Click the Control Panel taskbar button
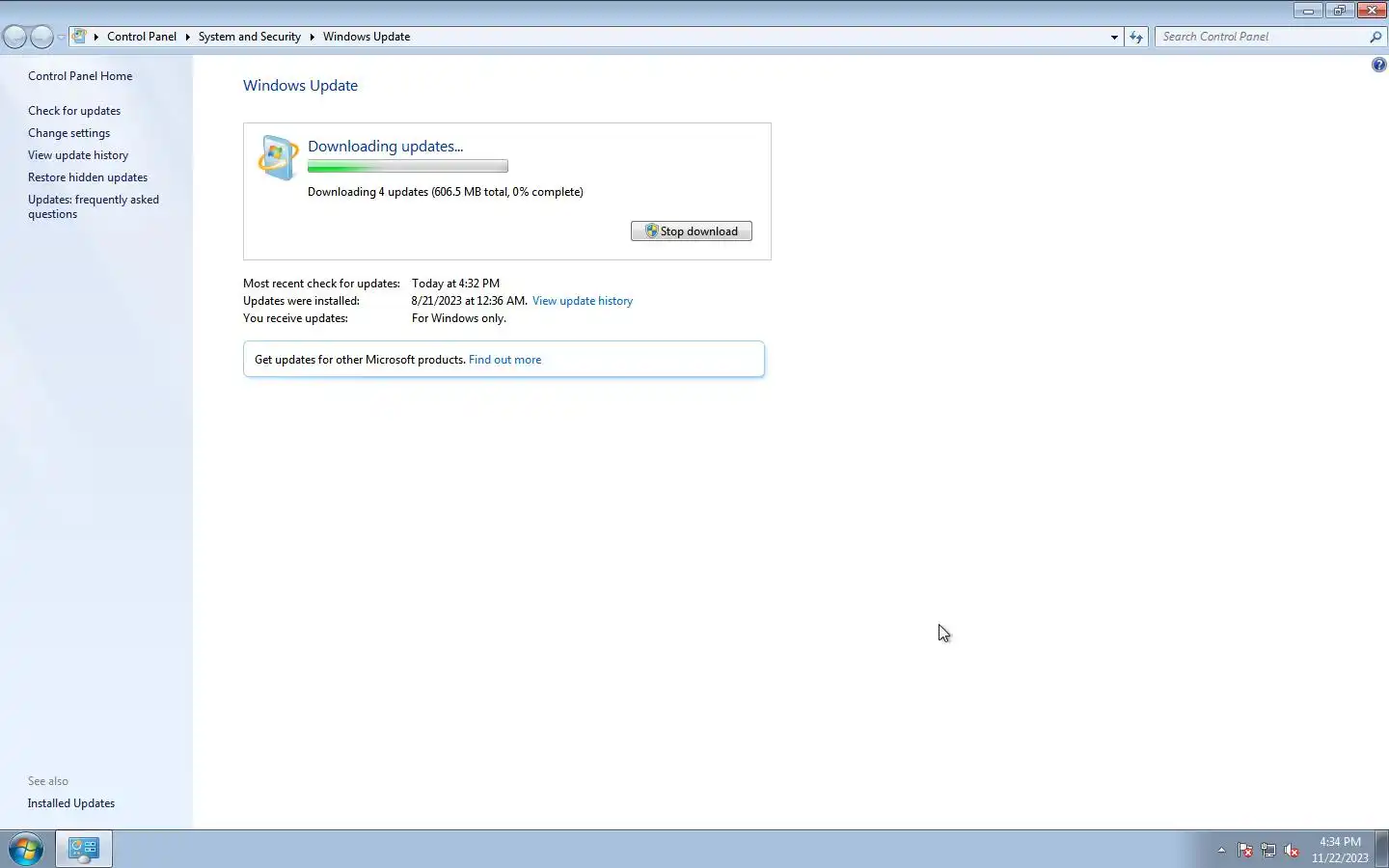This screenshot has height=868, width=1389. tap(84, 849)
